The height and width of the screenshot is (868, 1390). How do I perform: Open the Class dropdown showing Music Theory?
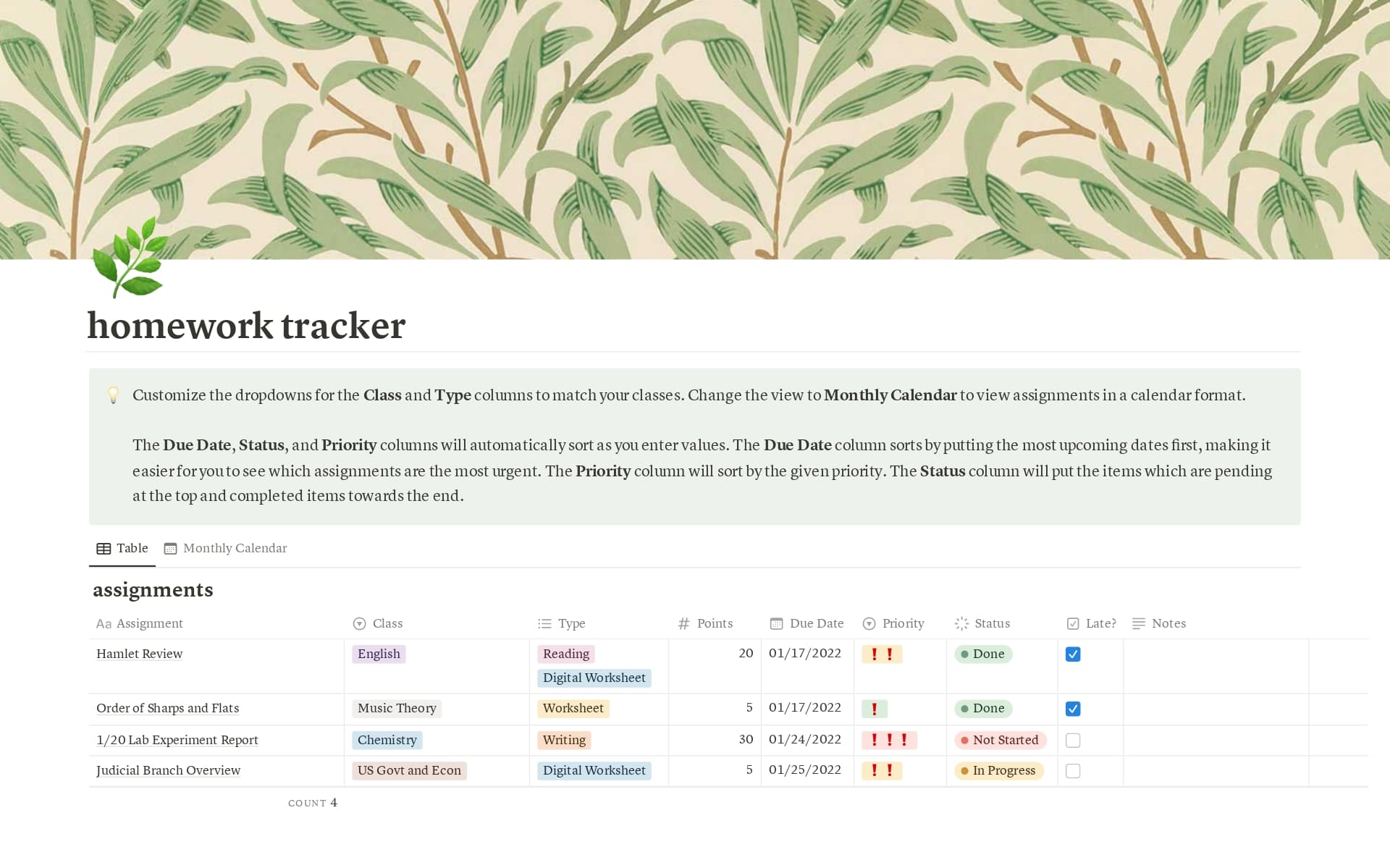[397, 709]
